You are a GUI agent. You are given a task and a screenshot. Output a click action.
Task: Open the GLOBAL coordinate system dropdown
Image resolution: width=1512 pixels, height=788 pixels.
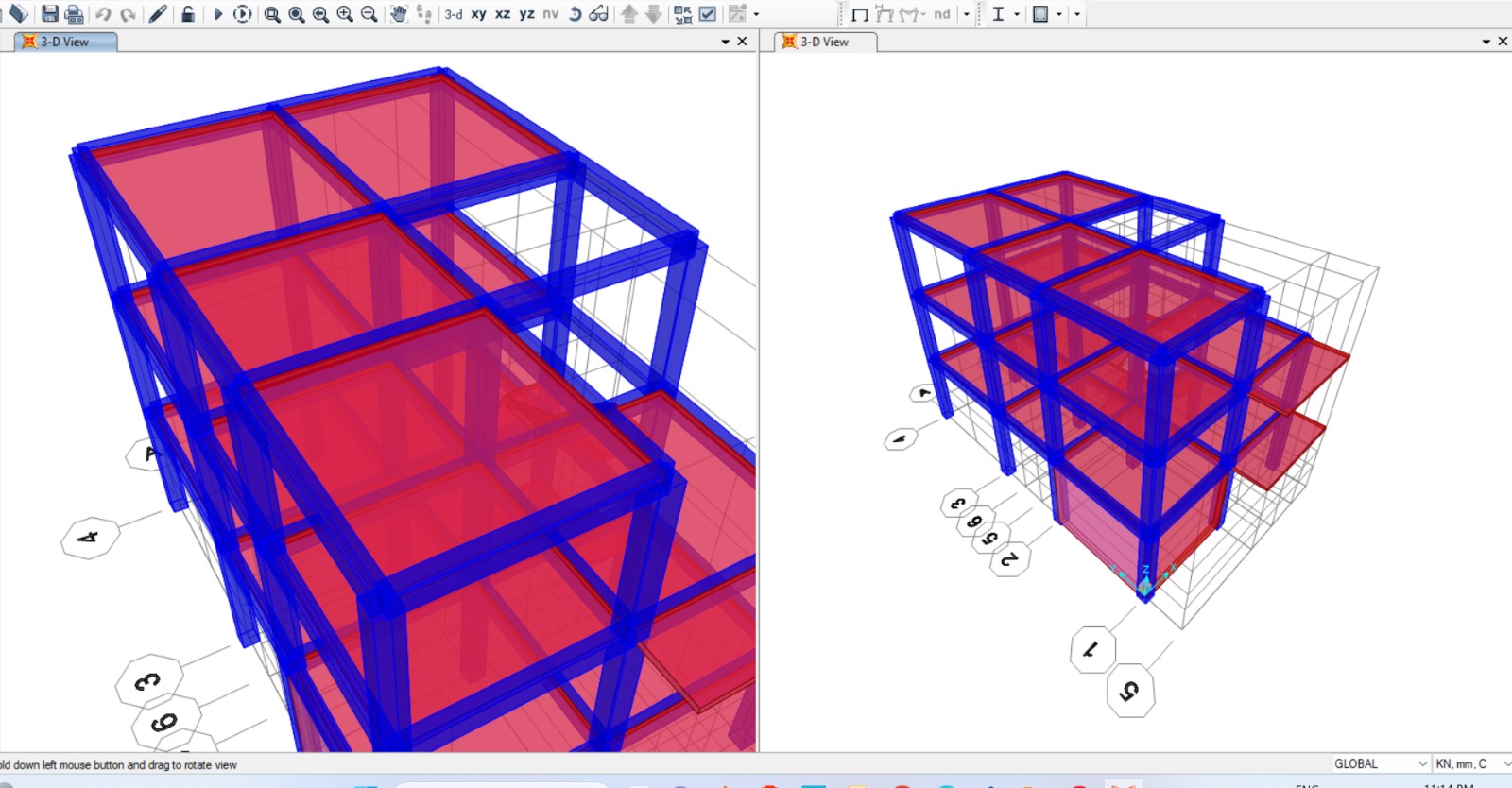point(1380,763)
